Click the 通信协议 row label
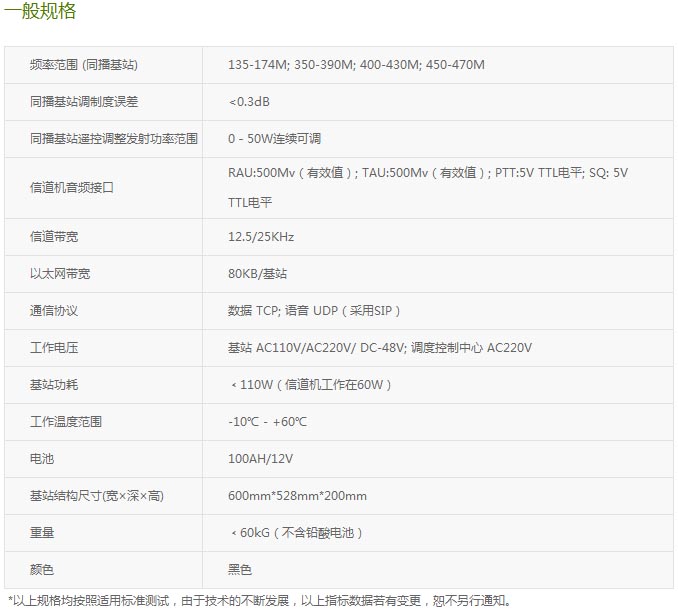Viewport: 678px width, 610px height. point(54,311)
